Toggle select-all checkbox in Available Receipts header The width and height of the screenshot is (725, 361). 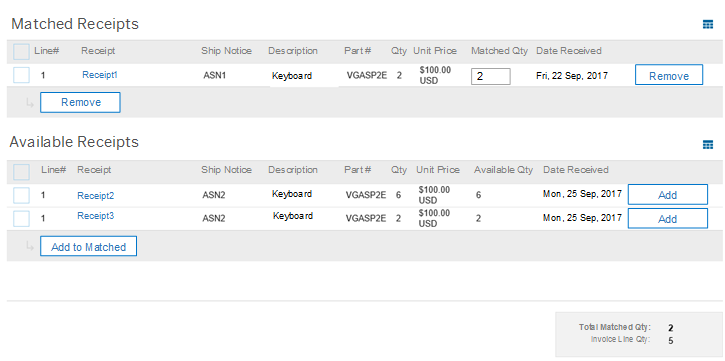pos(21,171)
